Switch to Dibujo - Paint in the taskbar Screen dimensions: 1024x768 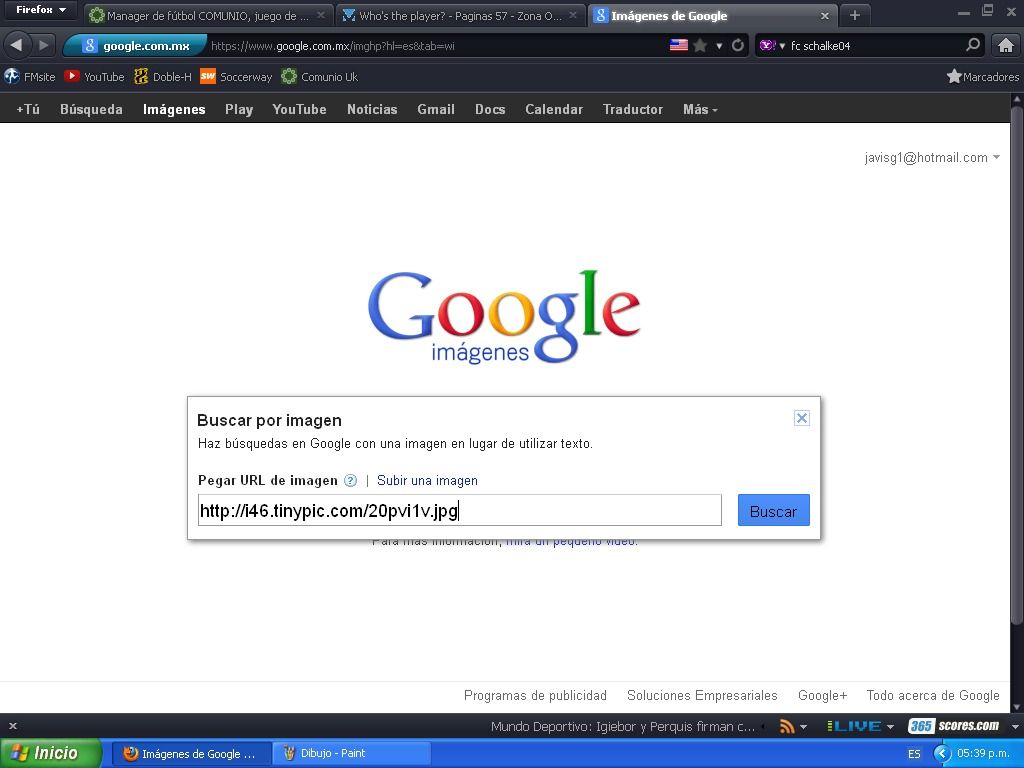click(350, 753)
